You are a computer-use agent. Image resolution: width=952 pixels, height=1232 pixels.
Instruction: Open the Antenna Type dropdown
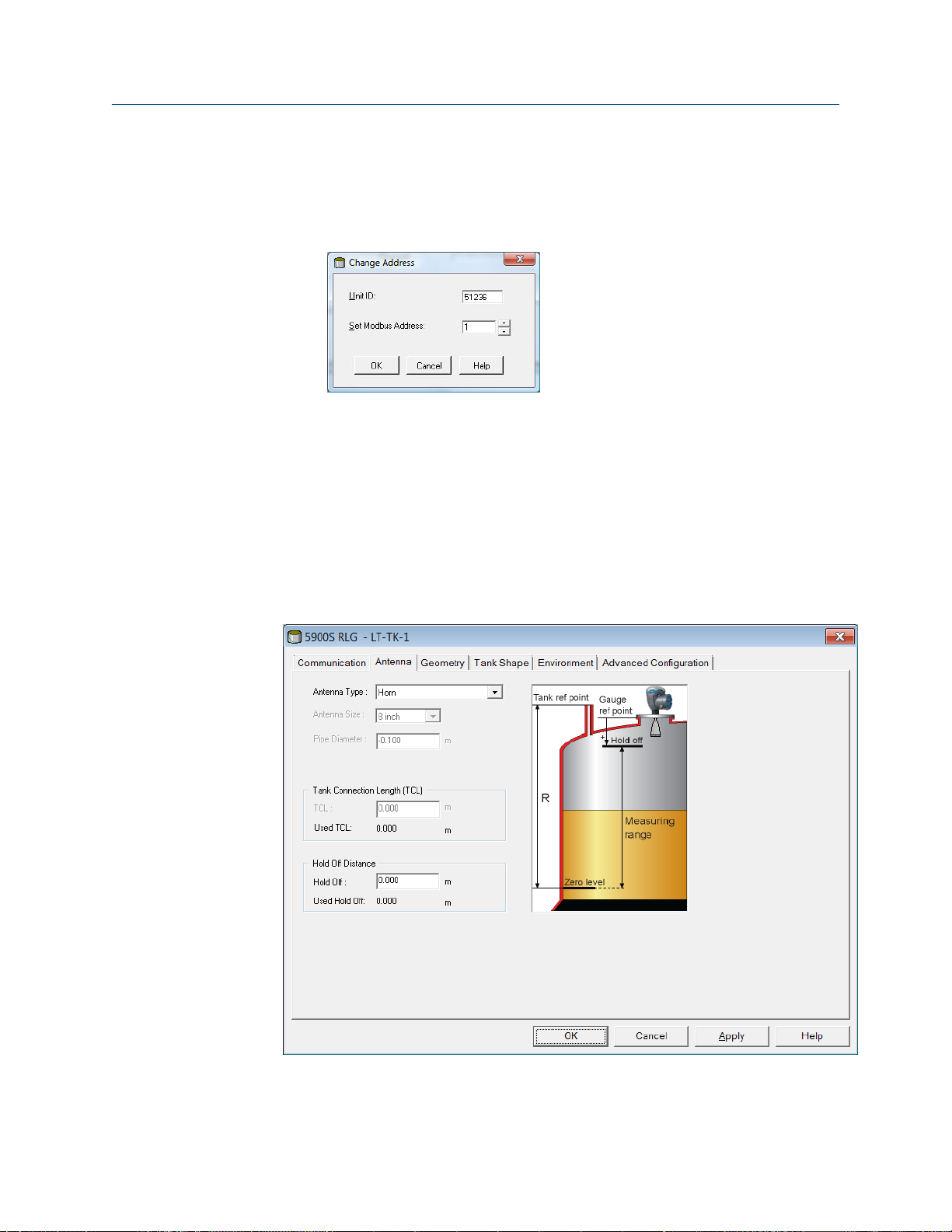(x=494, y=692)
